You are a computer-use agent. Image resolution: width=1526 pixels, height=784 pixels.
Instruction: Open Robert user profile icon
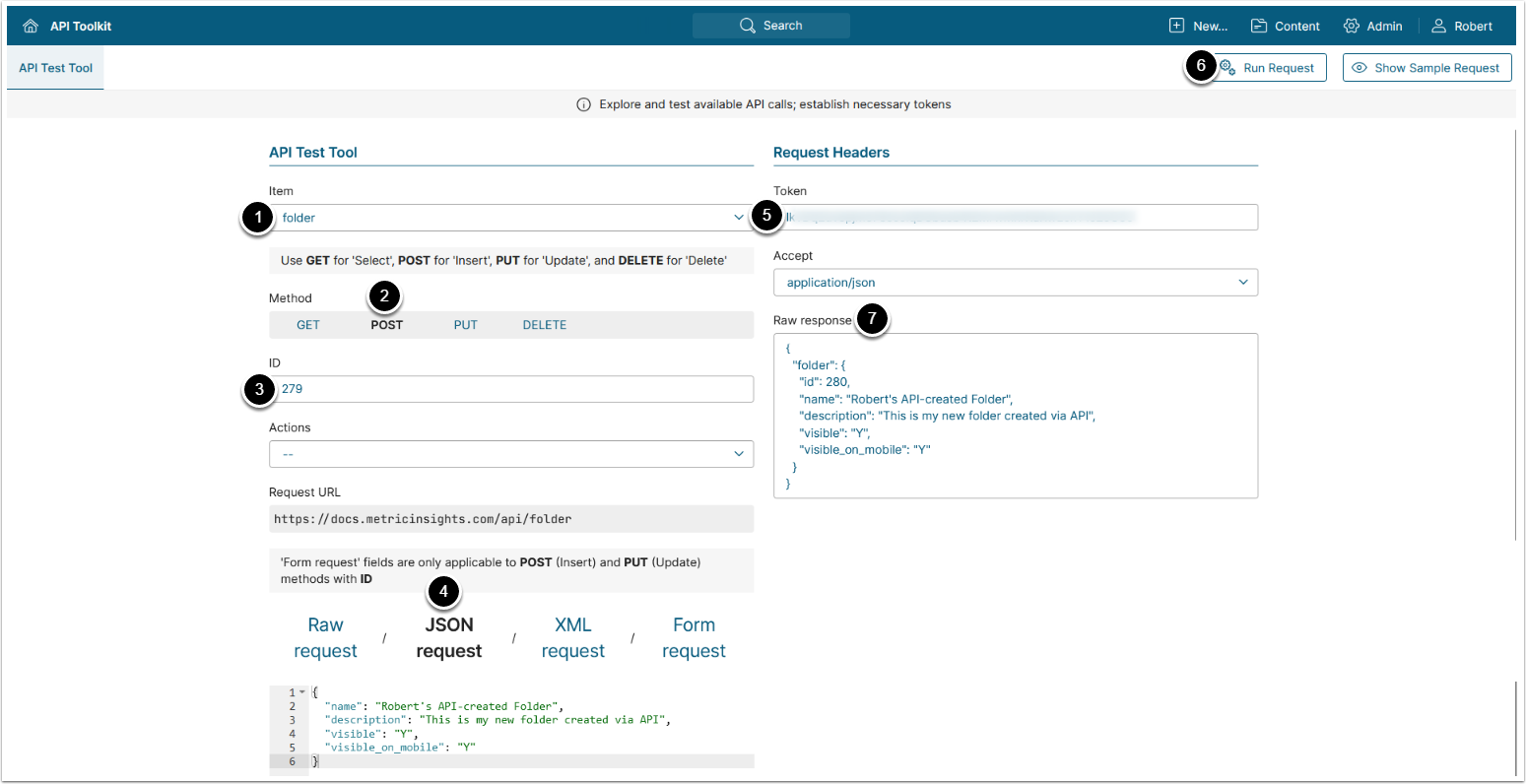point(1438,26)
